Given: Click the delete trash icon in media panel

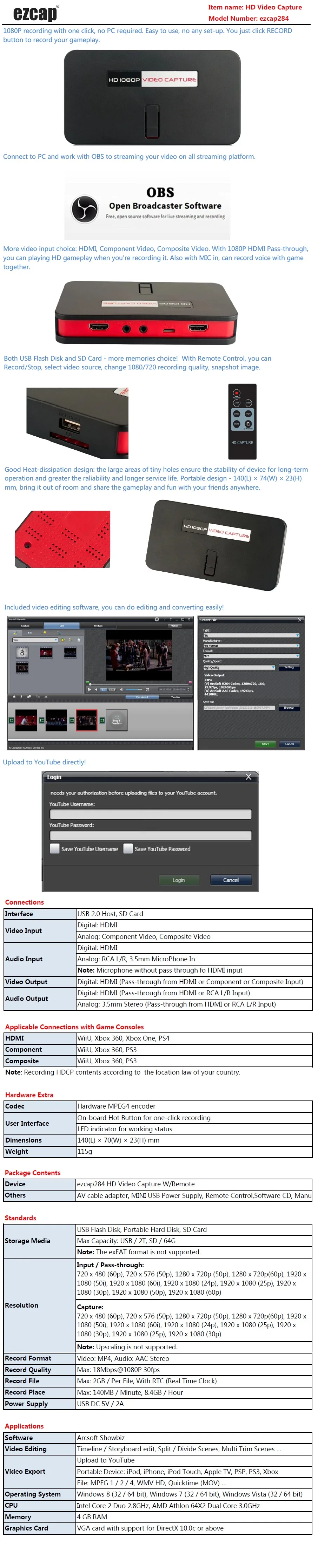Looking at the screenshot, I should click(79, 640).
